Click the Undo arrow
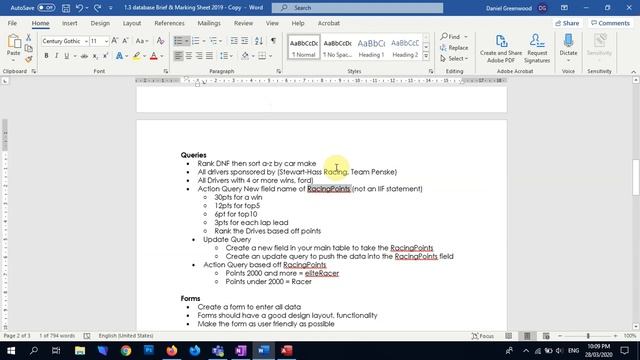The width and height of the screenshot is (640, 360). click(80, 8)
